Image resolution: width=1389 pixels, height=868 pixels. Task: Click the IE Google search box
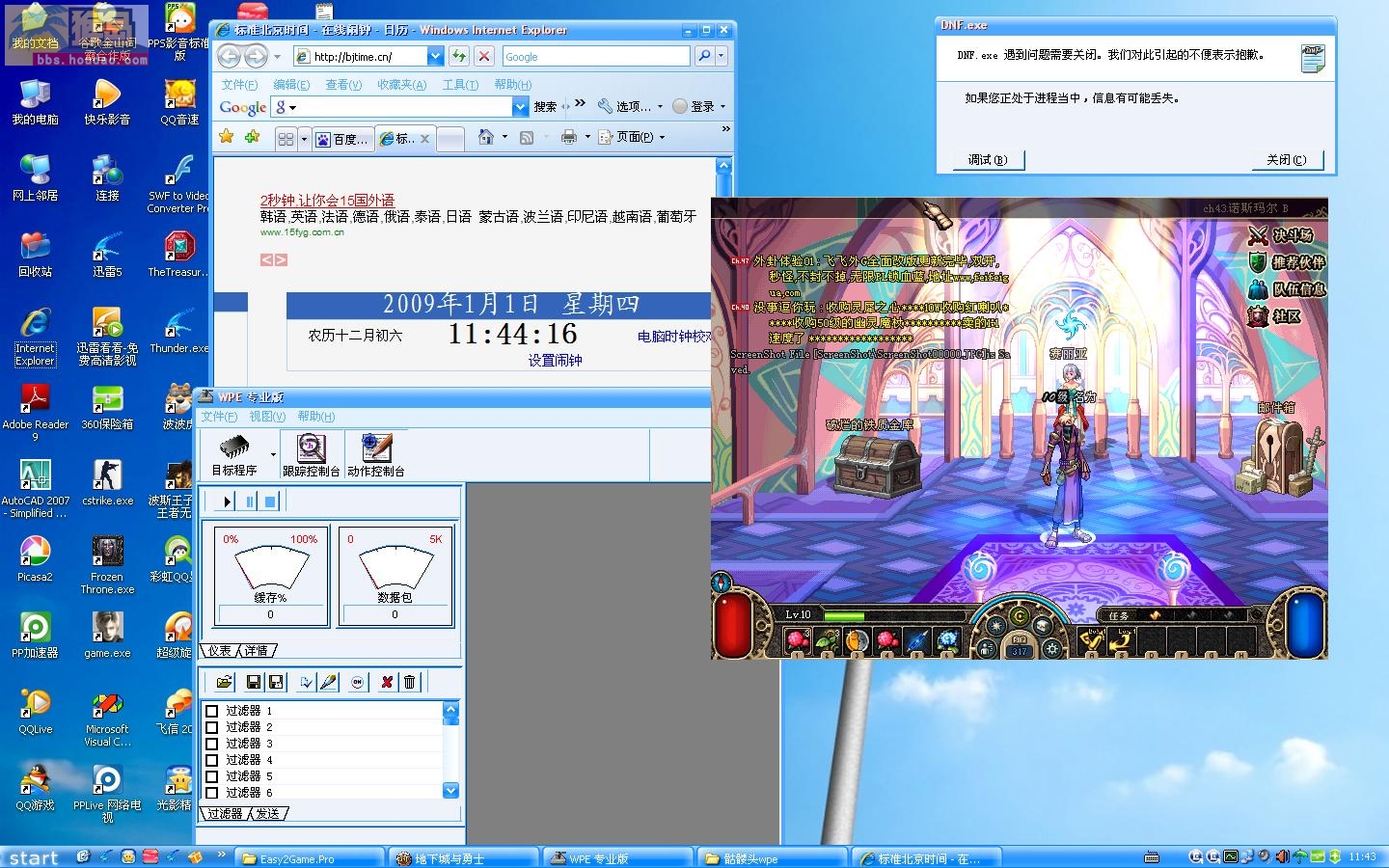coord(595,57)
